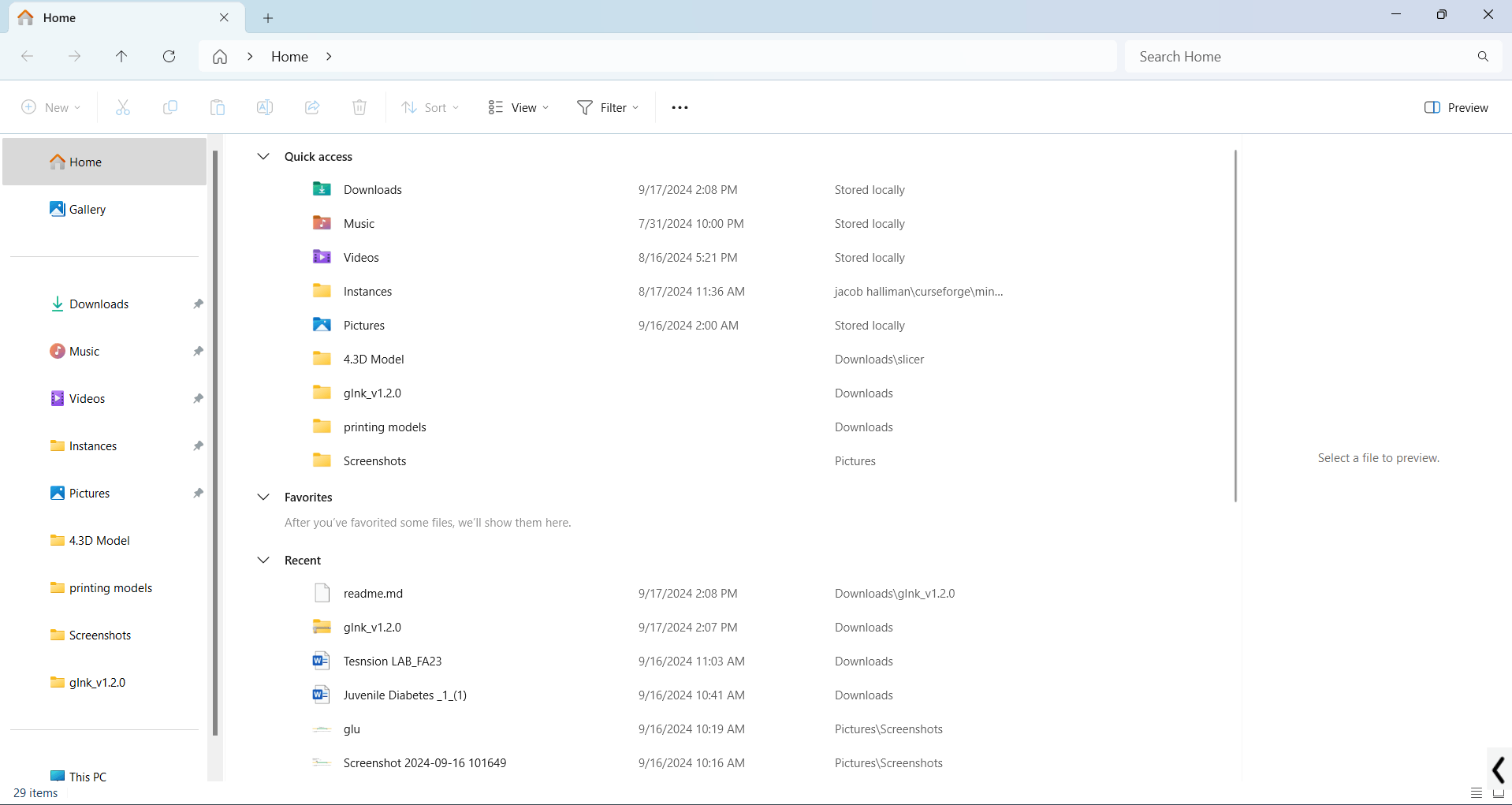Click the home icon in the address bar
Image resolution: width=1512 pixels, height=805 pixels.
coord(220,57)
